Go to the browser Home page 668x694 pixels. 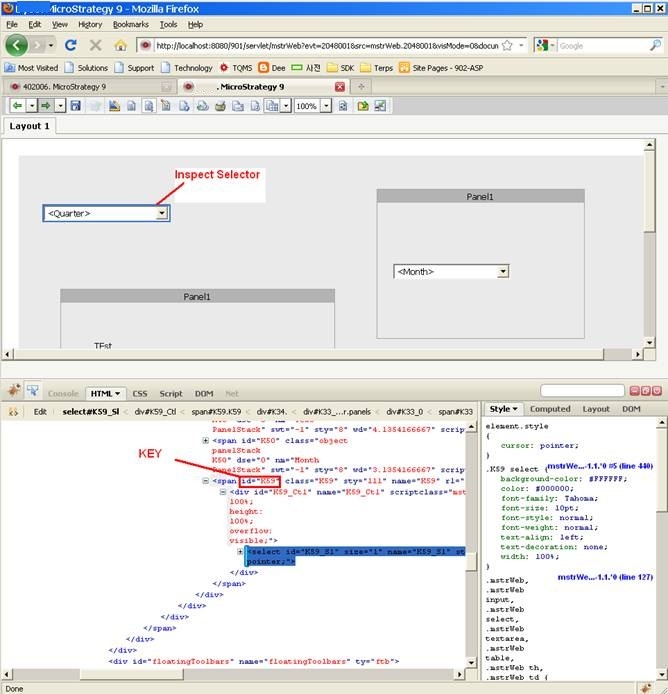pyautogui.click(x=120, y=45)
